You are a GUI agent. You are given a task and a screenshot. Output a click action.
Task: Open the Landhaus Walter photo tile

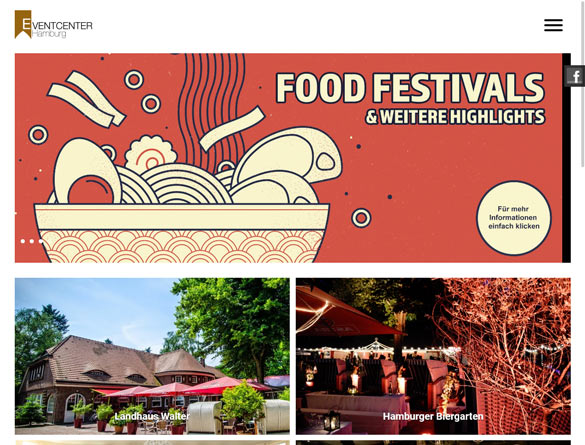click(x=152, y=356)
